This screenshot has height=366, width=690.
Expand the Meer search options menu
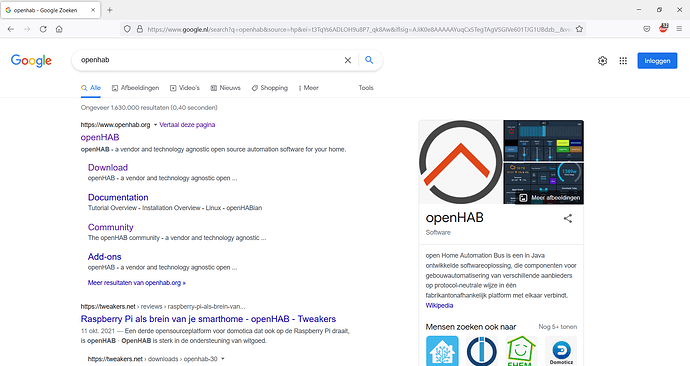click(x=308, y=88)
